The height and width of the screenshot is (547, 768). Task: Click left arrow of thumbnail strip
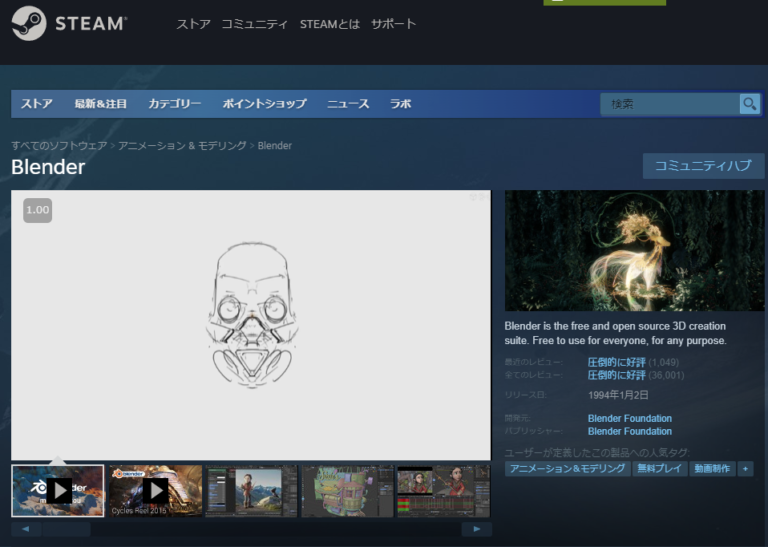(x=25, y=529)
